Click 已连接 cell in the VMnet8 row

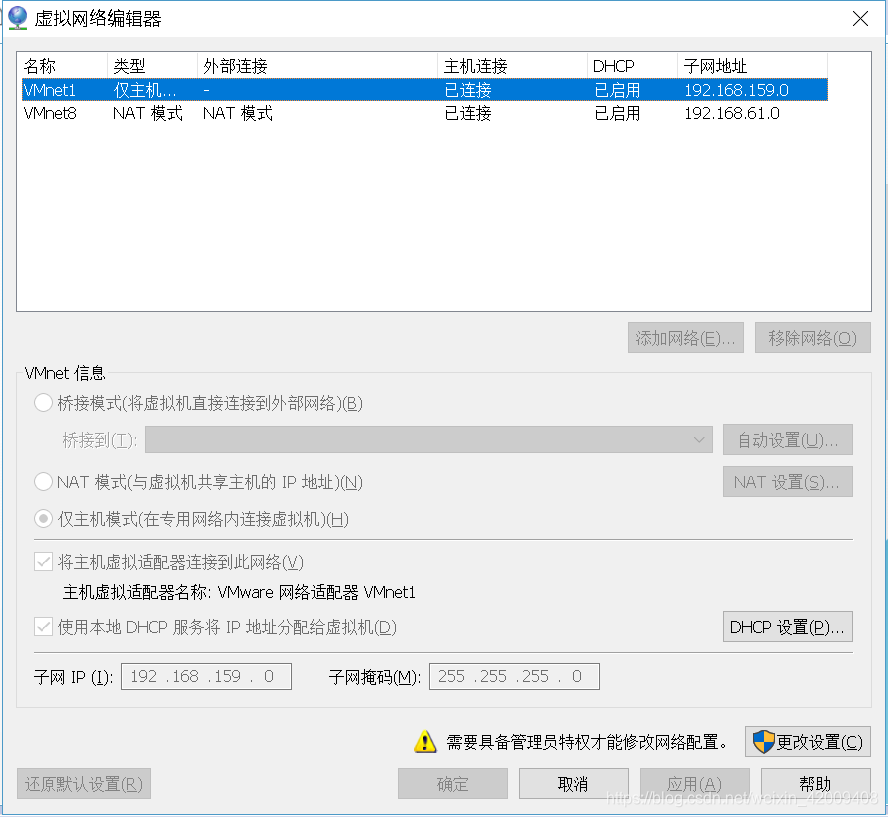point(468,113)
